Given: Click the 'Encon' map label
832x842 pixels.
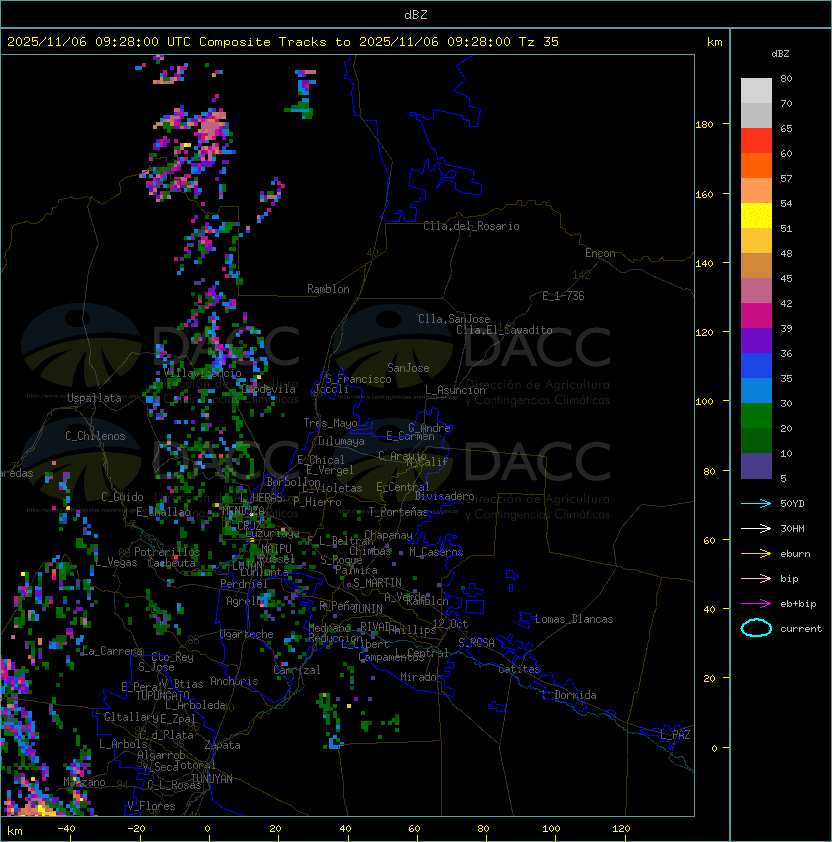Looking at the screenshot, I should 600,253.
